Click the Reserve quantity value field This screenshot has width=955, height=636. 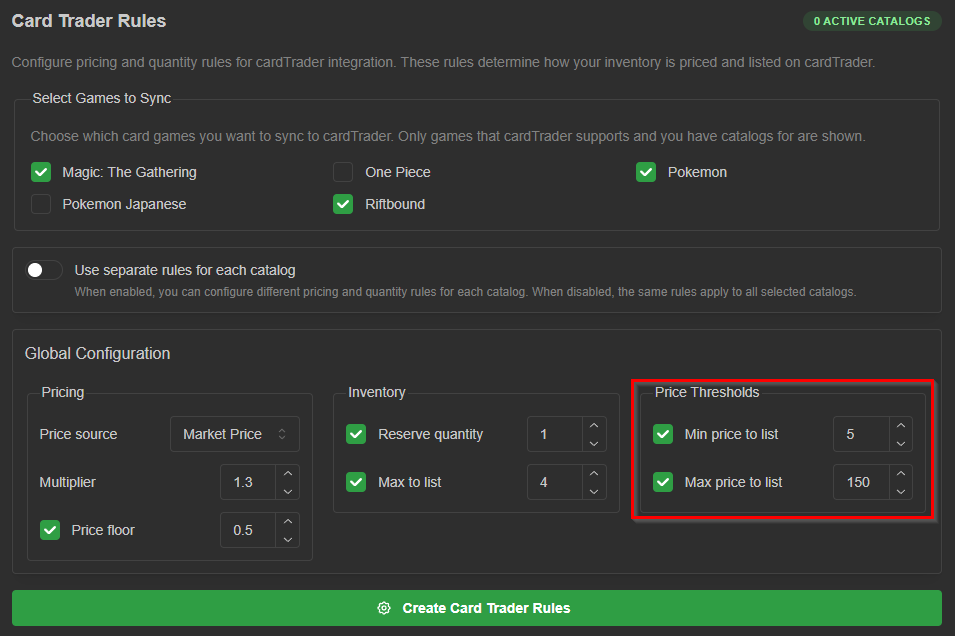[555, 434]
